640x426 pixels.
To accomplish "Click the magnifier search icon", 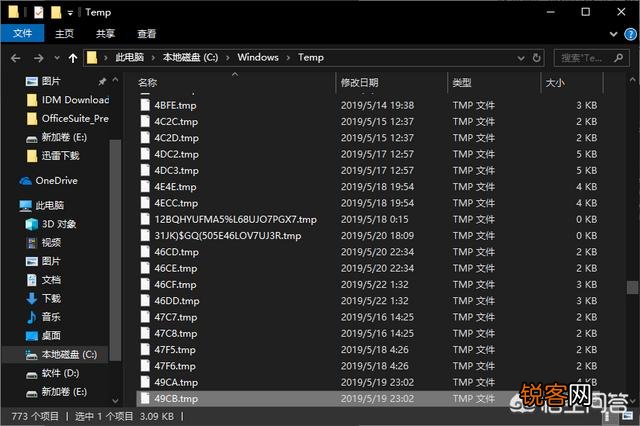I will click(x=619, y=58).
